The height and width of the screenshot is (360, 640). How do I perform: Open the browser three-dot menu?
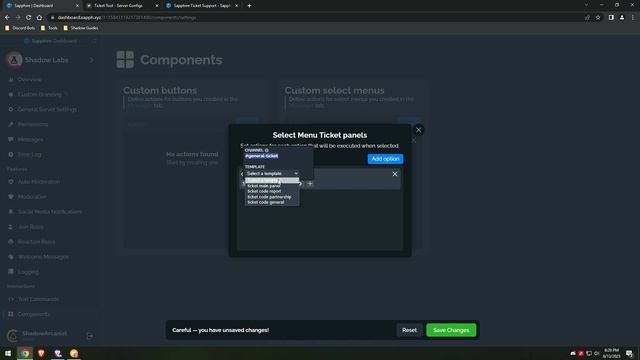point(633,18)
